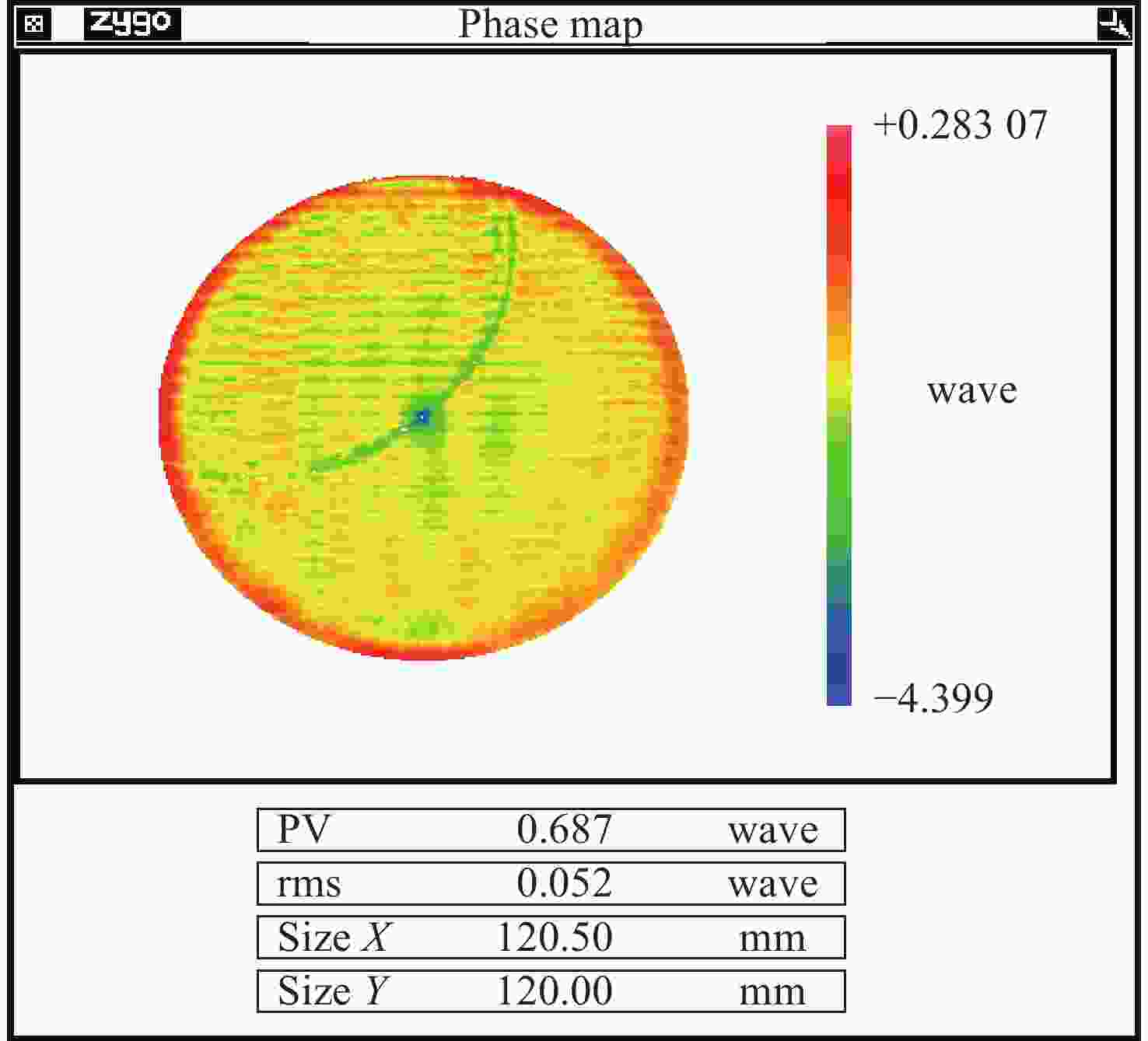This screenshot has width=1148, height=1041.
Task: Select the Size X label
Action: [x=333, y=938]
